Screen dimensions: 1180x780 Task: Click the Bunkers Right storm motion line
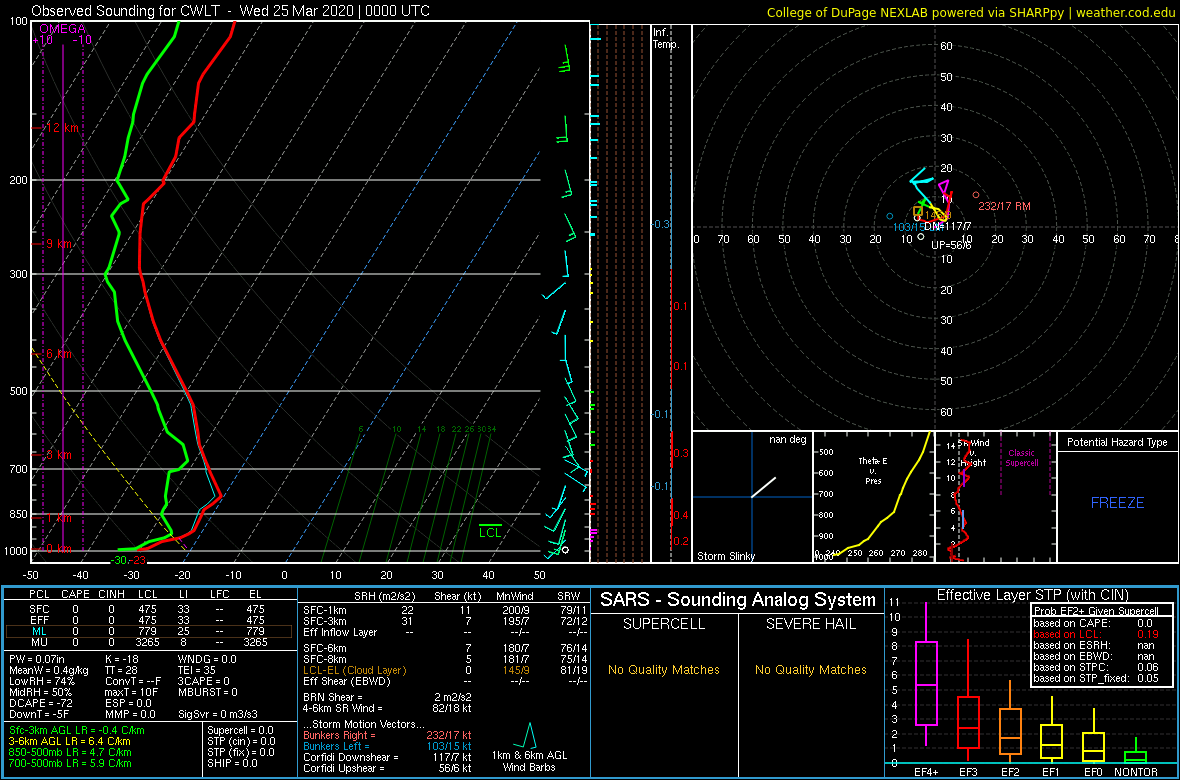coord(387,736)
